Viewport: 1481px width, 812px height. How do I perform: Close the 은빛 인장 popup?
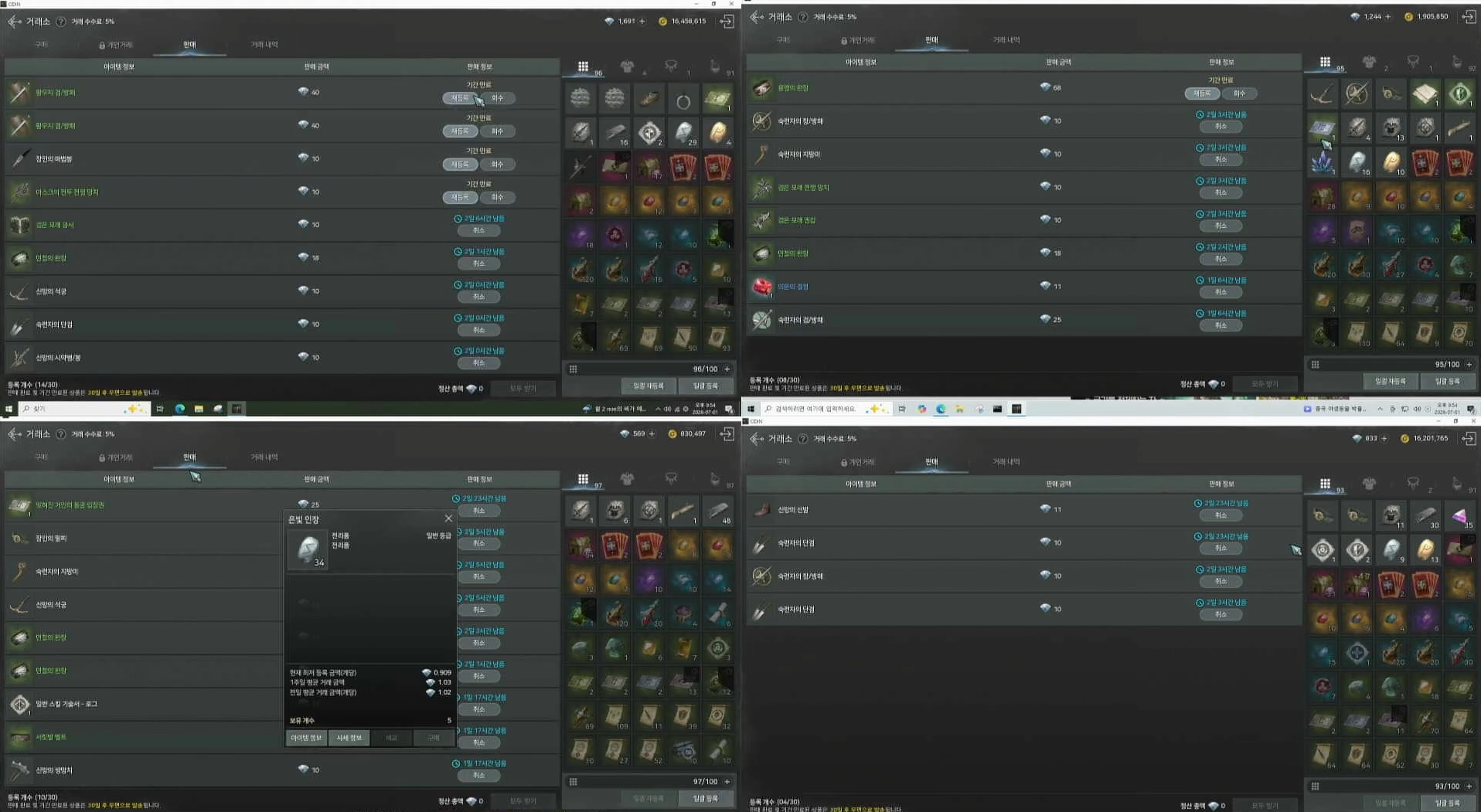tap(448, 518)
